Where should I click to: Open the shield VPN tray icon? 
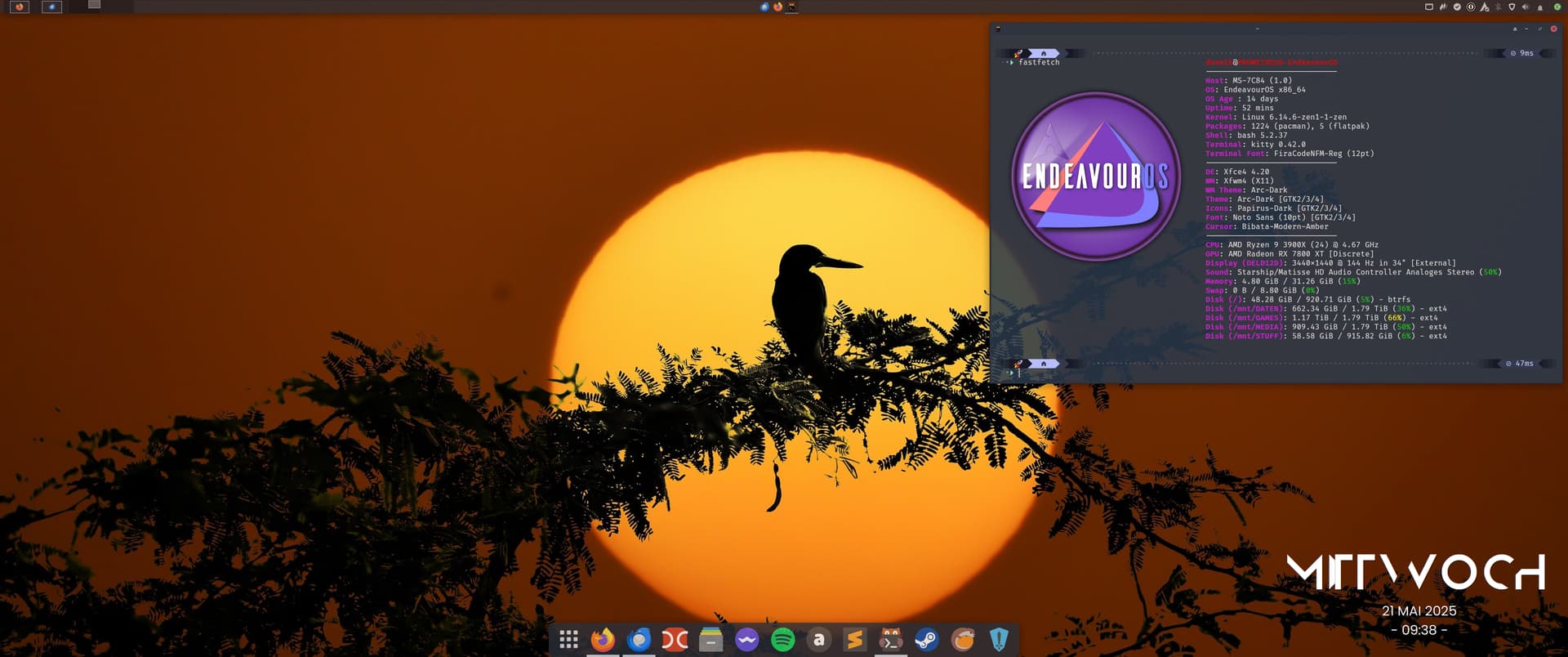click(1512, 7)
